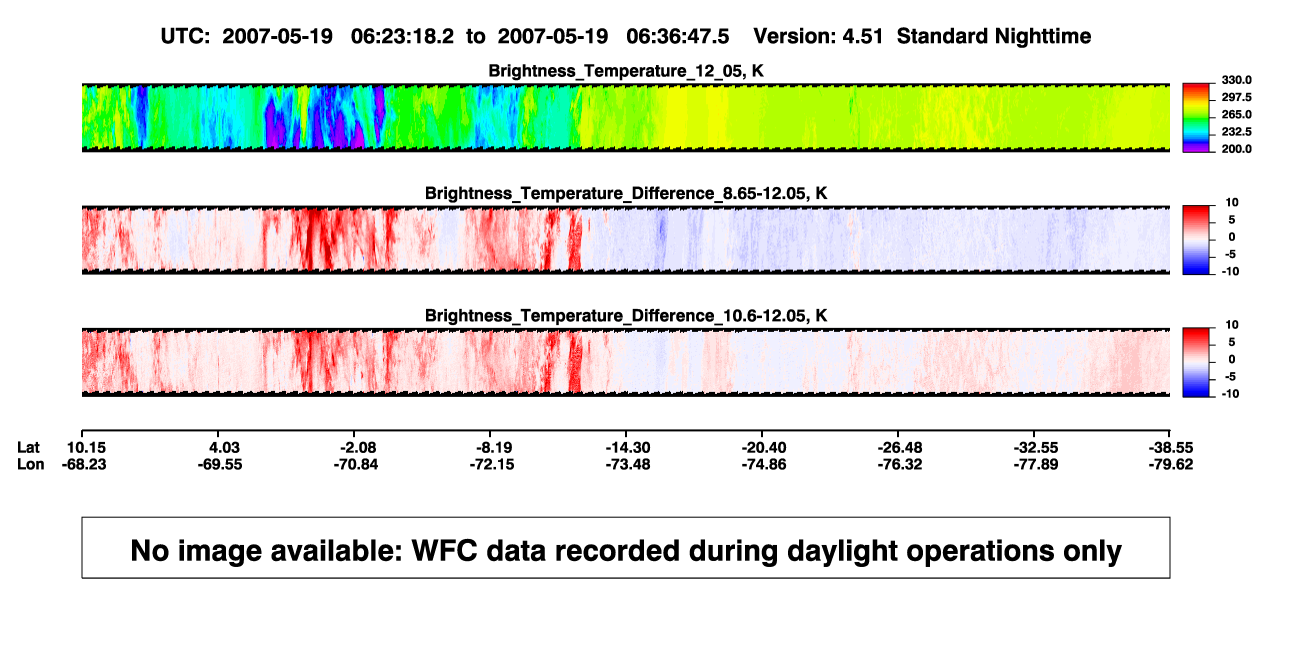
Task: Click the 232.5 colorbar label
Action: tap(1237, 132)
